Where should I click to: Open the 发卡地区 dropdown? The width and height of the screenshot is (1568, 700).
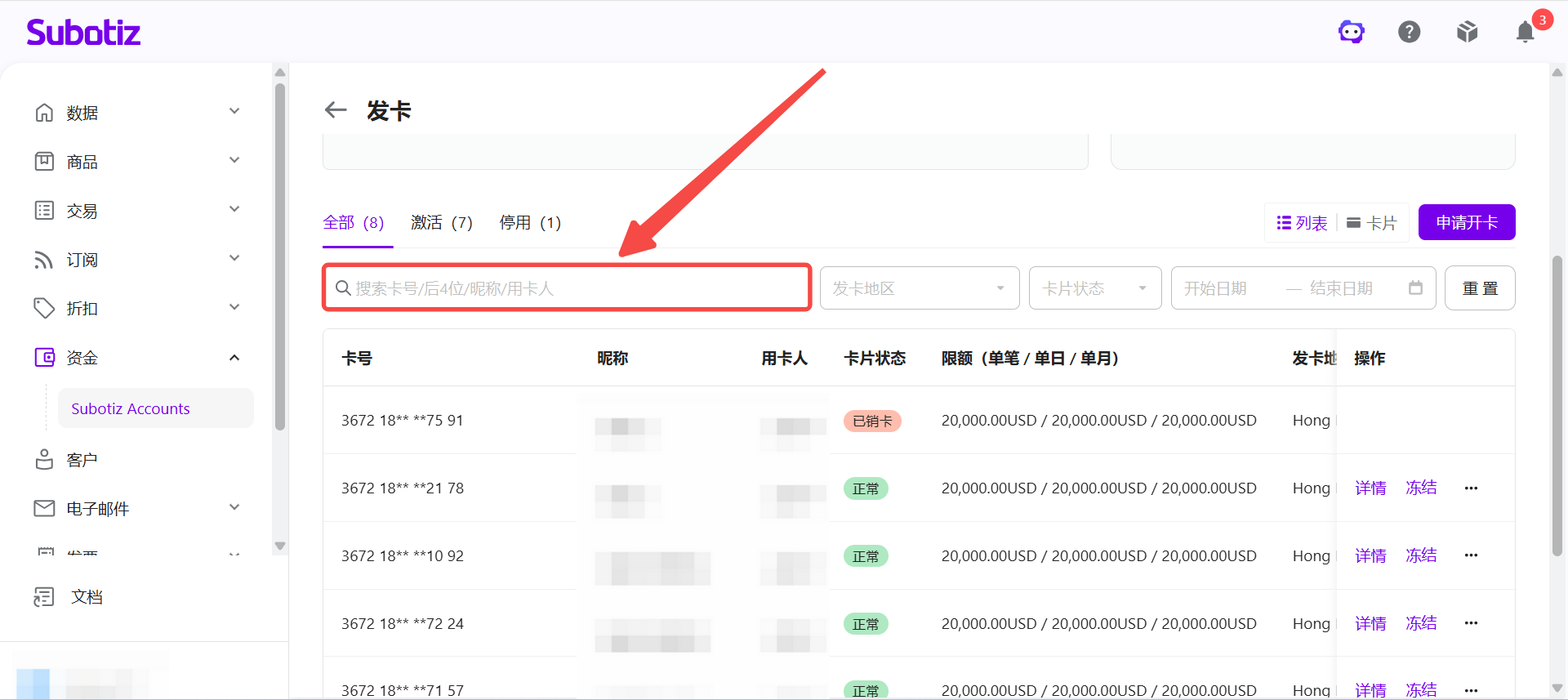[920, 288]
